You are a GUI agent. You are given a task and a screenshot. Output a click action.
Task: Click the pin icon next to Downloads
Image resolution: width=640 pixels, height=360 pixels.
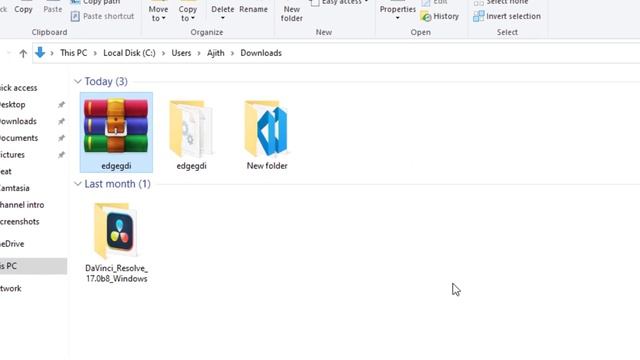pos(61,122)
